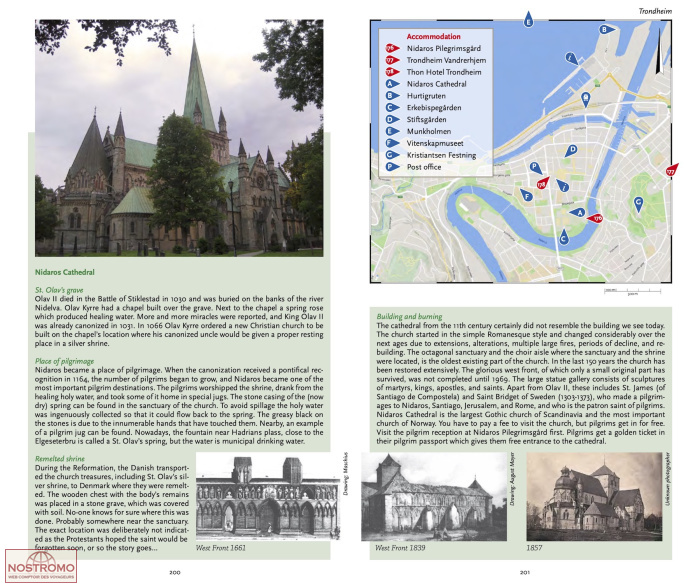Click the 'Trondheim' page header

(655, 11)
